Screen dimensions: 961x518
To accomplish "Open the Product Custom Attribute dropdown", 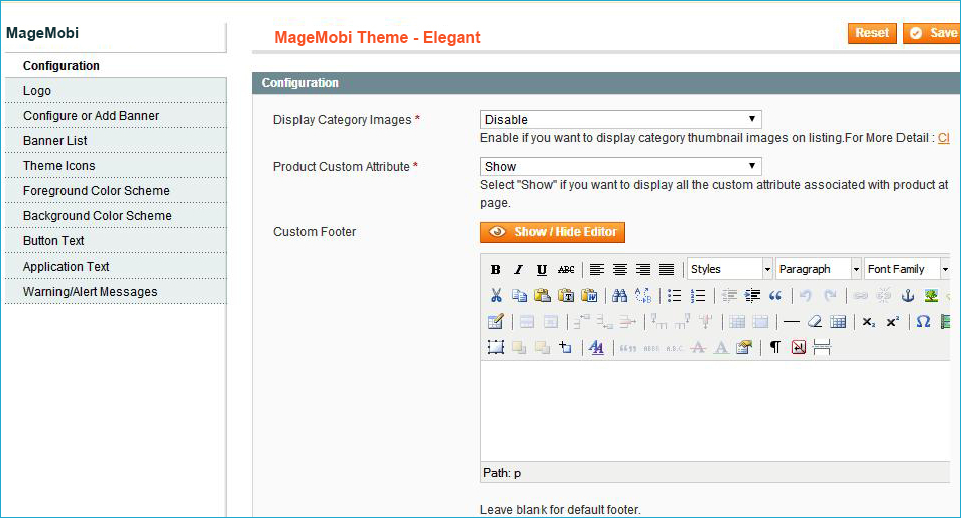I will click(620, 166).
